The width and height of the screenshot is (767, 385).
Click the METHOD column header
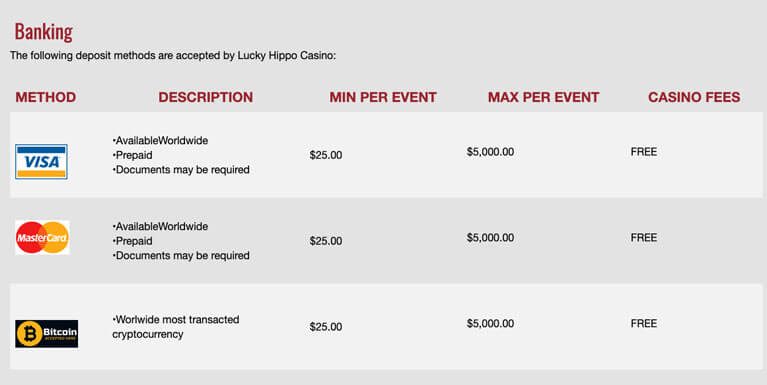45,97
